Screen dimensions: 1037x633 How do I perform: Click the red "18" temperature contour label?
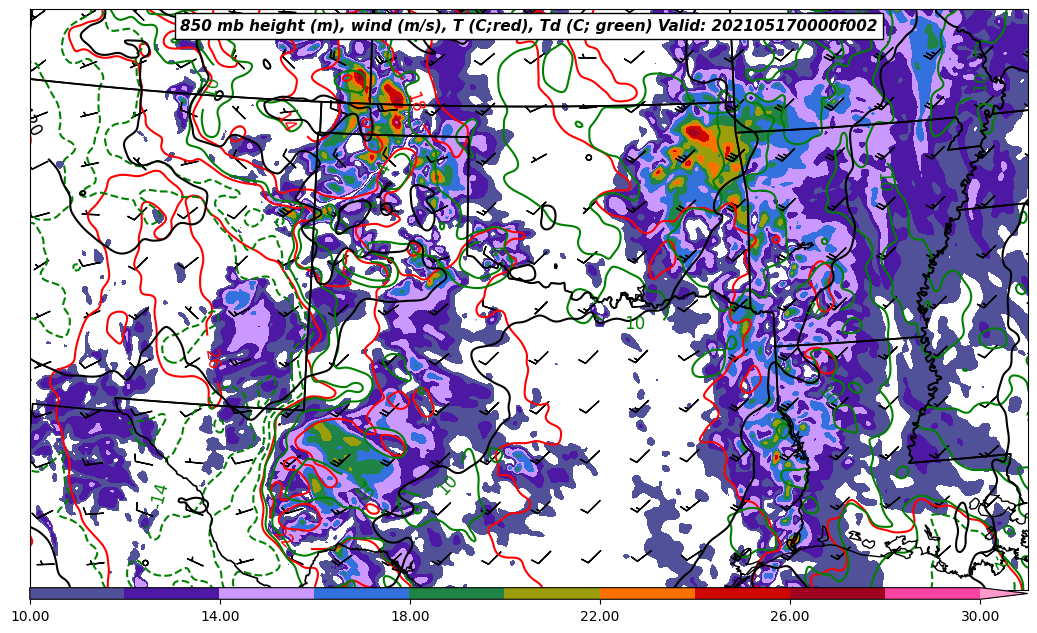[417, 103]
